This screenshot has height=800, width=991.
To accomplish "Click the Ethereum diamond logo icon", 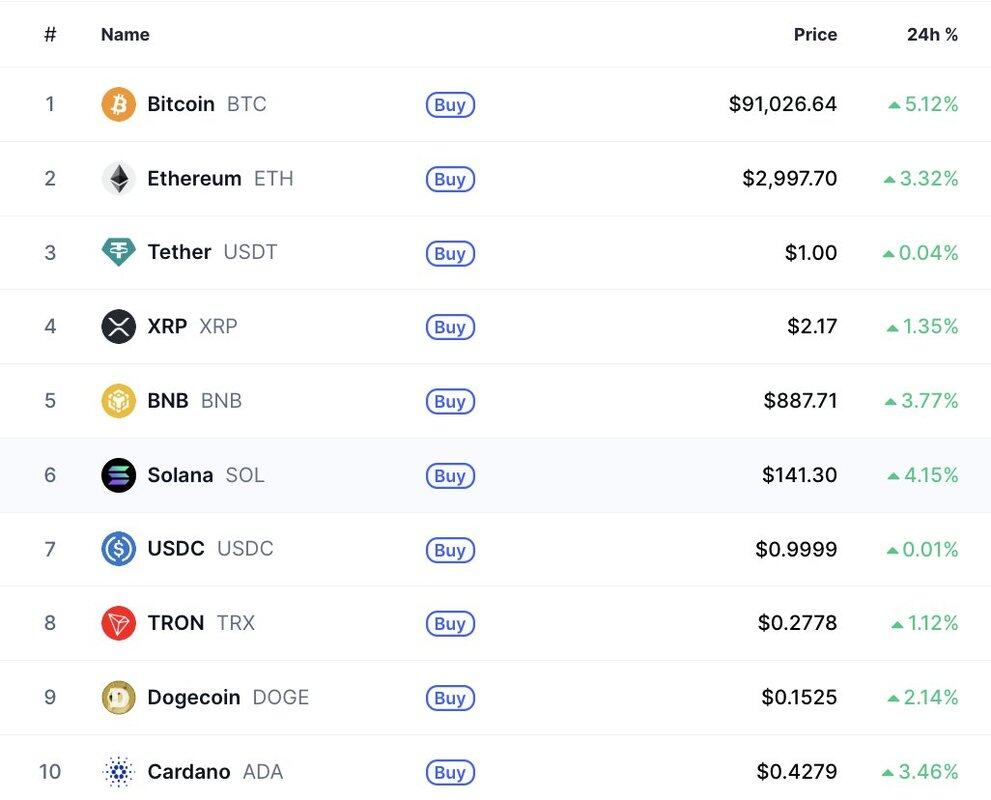I will (x=118, y=179).
